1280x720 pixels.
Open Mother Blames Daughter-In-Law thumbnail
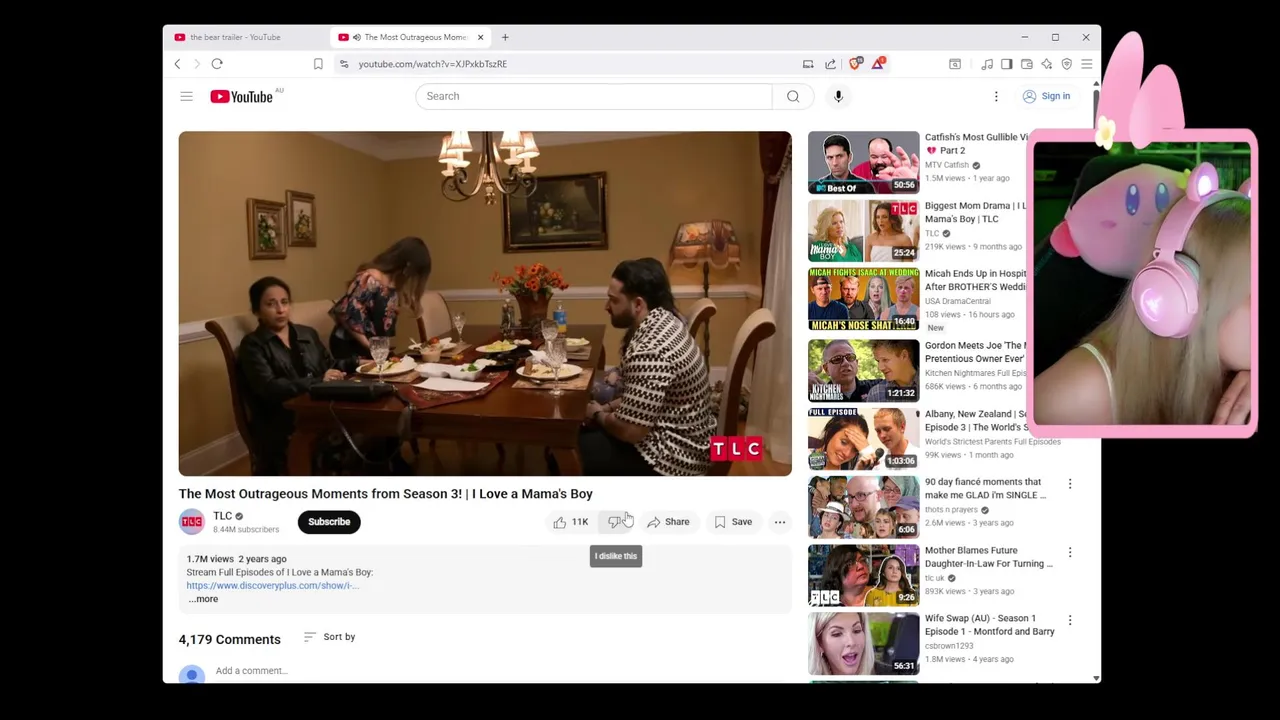pos(864,575)
